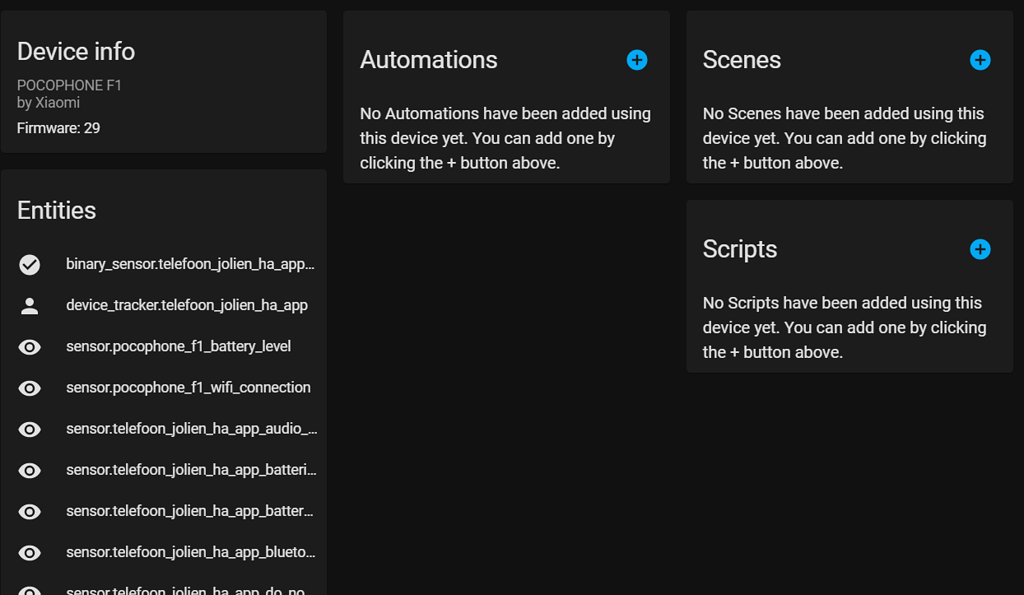1024x595 pixels.
Task: Open sensor.telefoon_jolien_ha_app_blueto entity
Action: click(x=191, y=552)
